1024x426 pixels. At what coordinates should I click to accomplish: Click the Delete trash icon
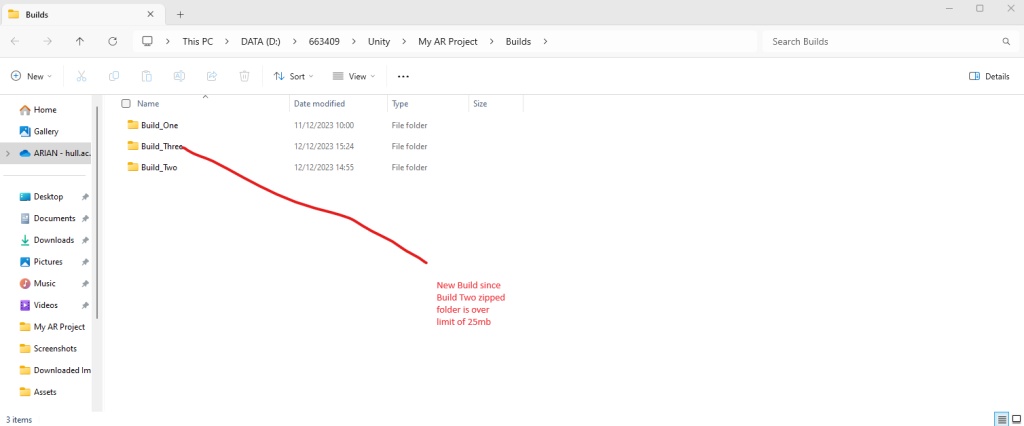(x=244, y=76)
